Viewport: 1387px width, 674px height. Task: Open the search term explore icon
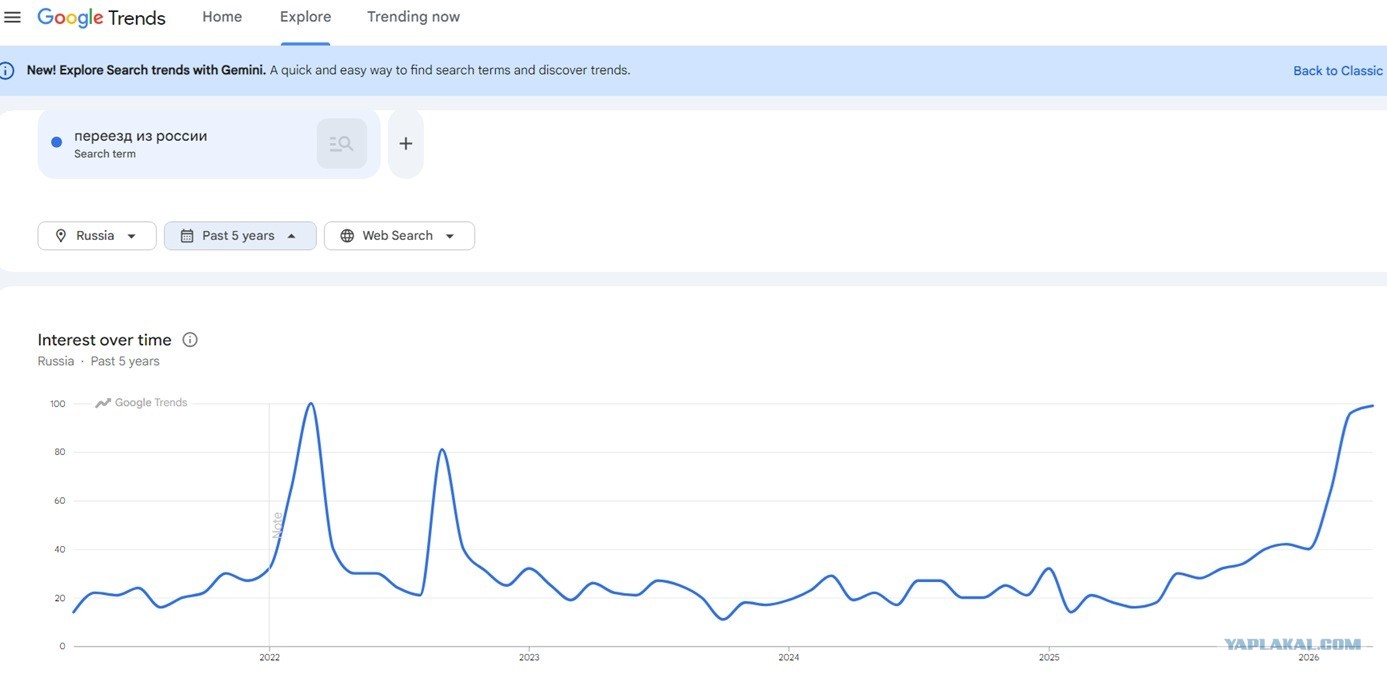[x=341, y=143]
